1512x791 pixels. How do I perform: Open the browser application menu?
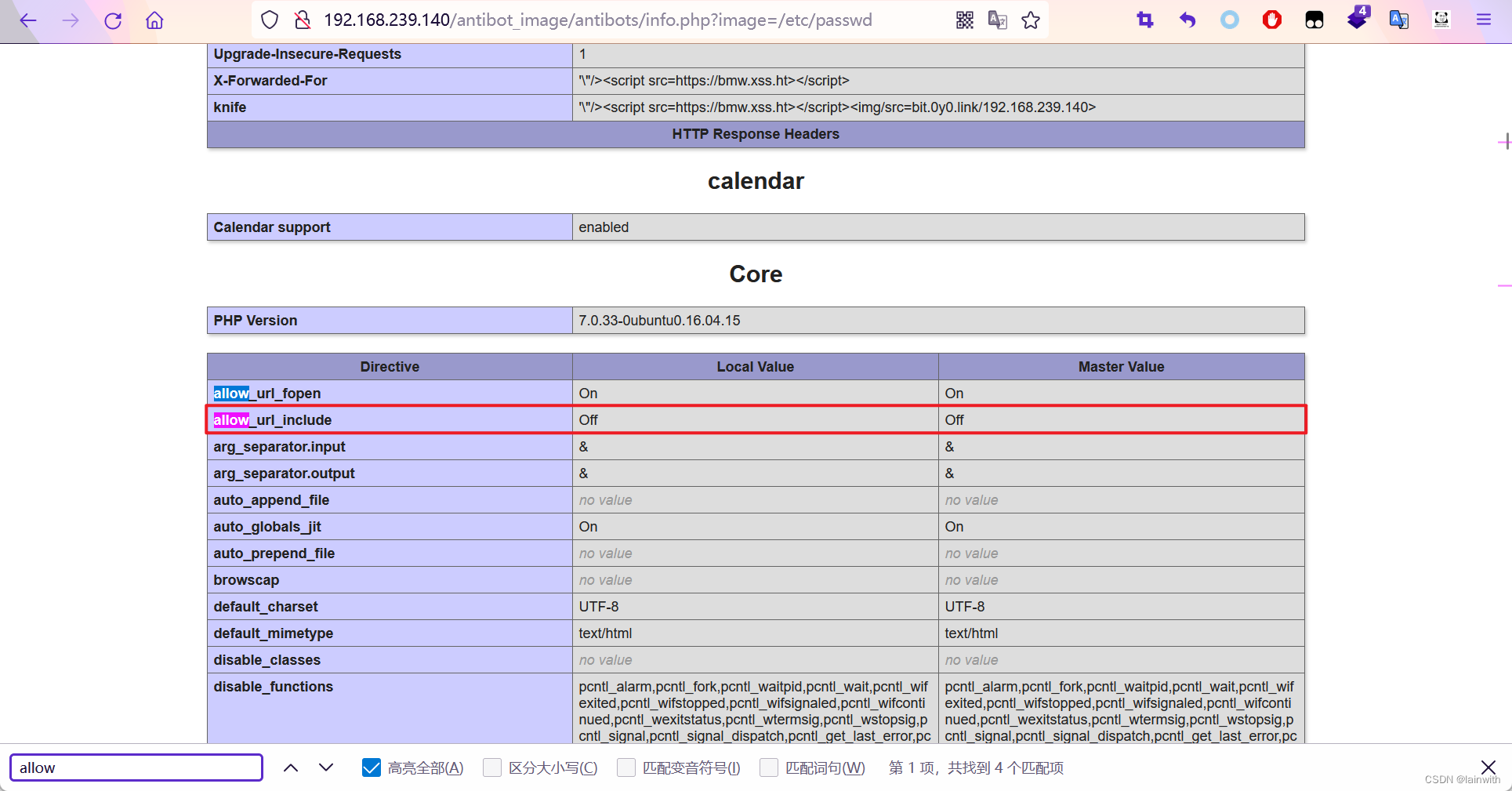[x=1484, y=20]
